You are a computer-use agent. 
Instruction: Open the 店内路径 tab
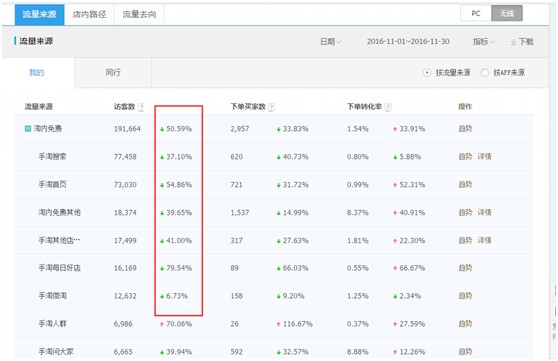point(89,15)
